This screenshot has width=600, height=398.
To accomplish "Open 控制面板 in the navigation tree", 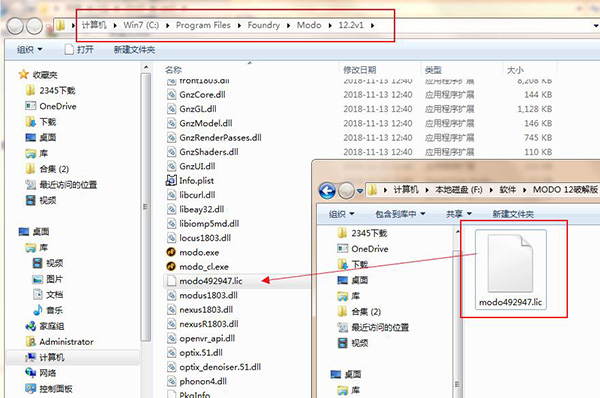I will tap(49, 389).
